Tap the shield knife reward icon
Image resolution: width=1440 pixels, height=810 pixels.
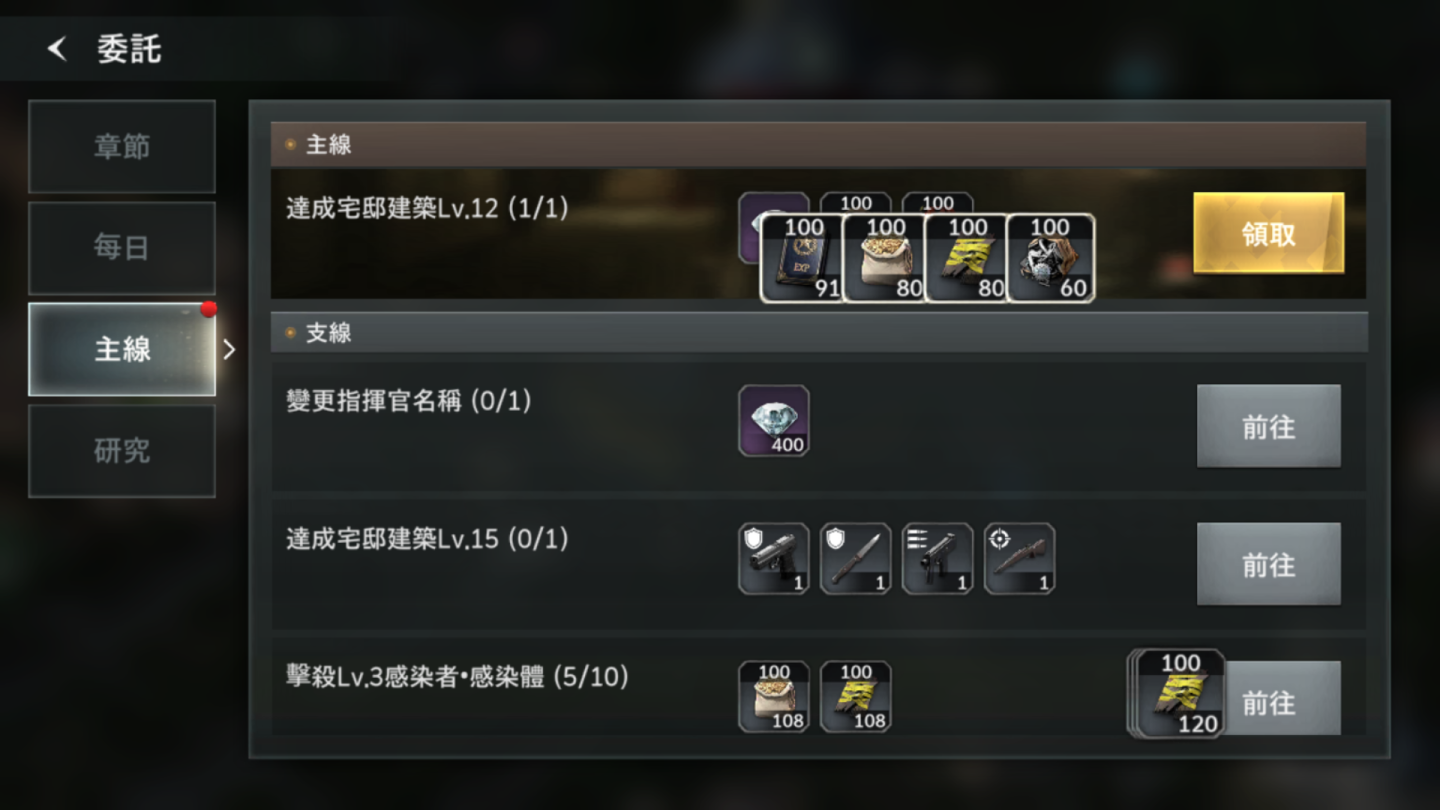click(856, 559)
